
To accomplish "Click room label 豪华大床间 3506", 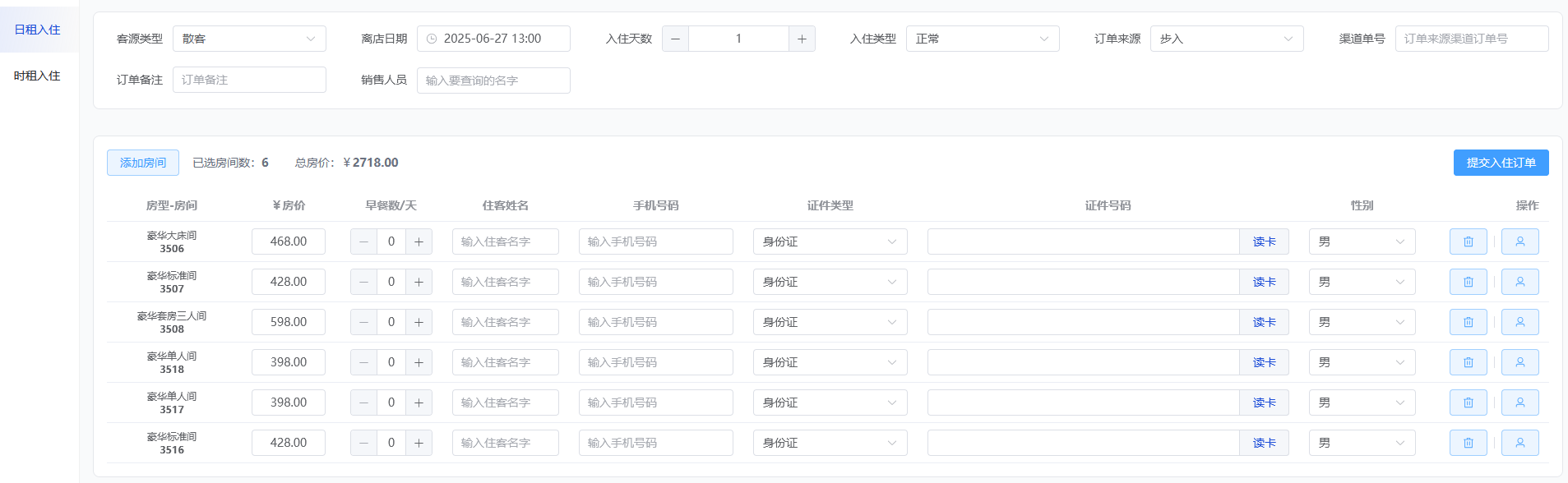I will (172, 241).
